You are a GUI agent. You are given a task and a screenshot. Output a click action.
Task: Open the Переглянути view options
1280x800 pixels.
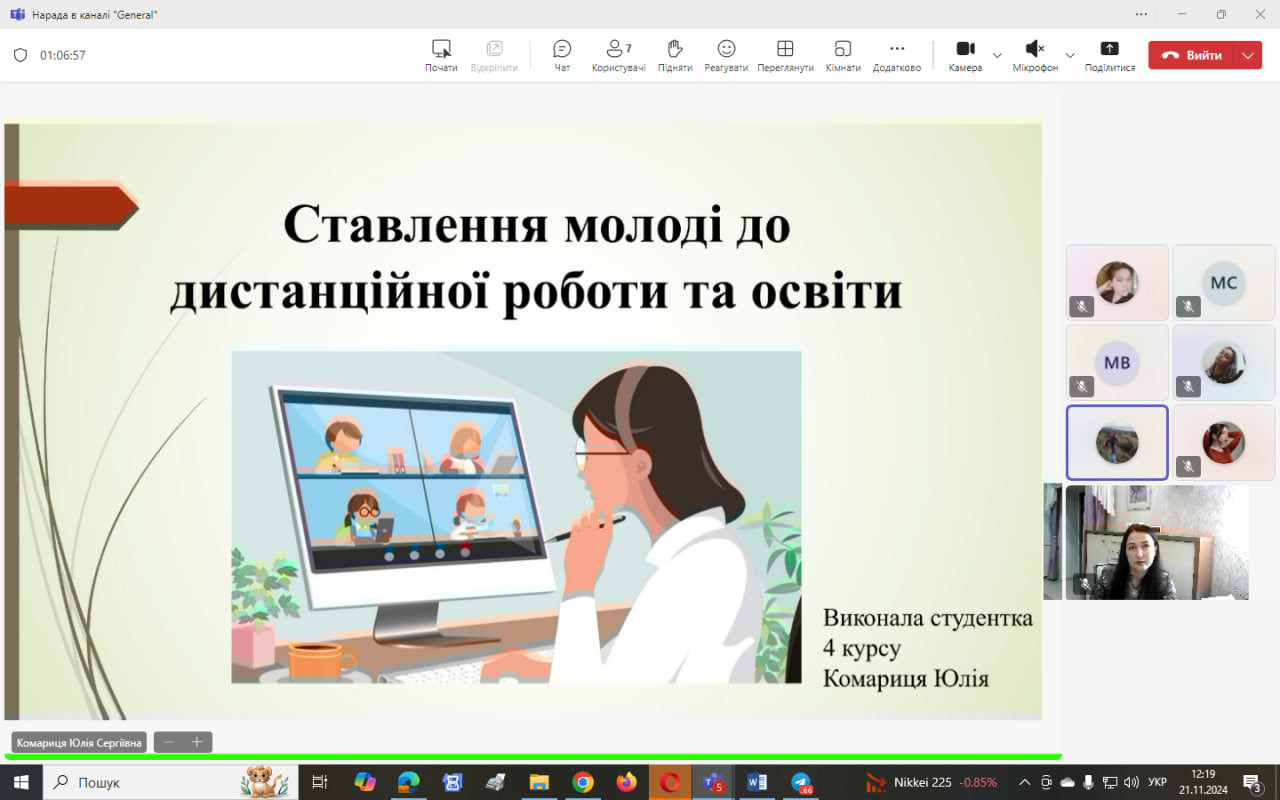point(785,56)
